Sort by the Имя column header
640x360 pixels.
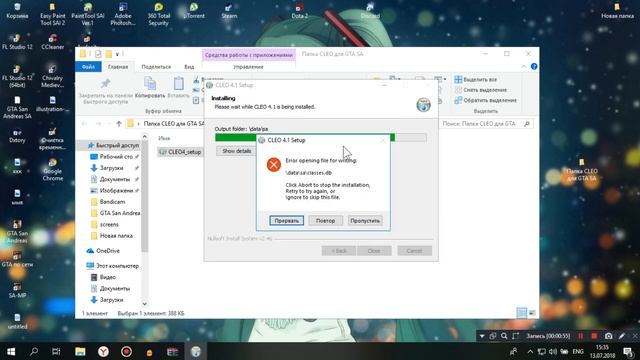pos(164,138)
